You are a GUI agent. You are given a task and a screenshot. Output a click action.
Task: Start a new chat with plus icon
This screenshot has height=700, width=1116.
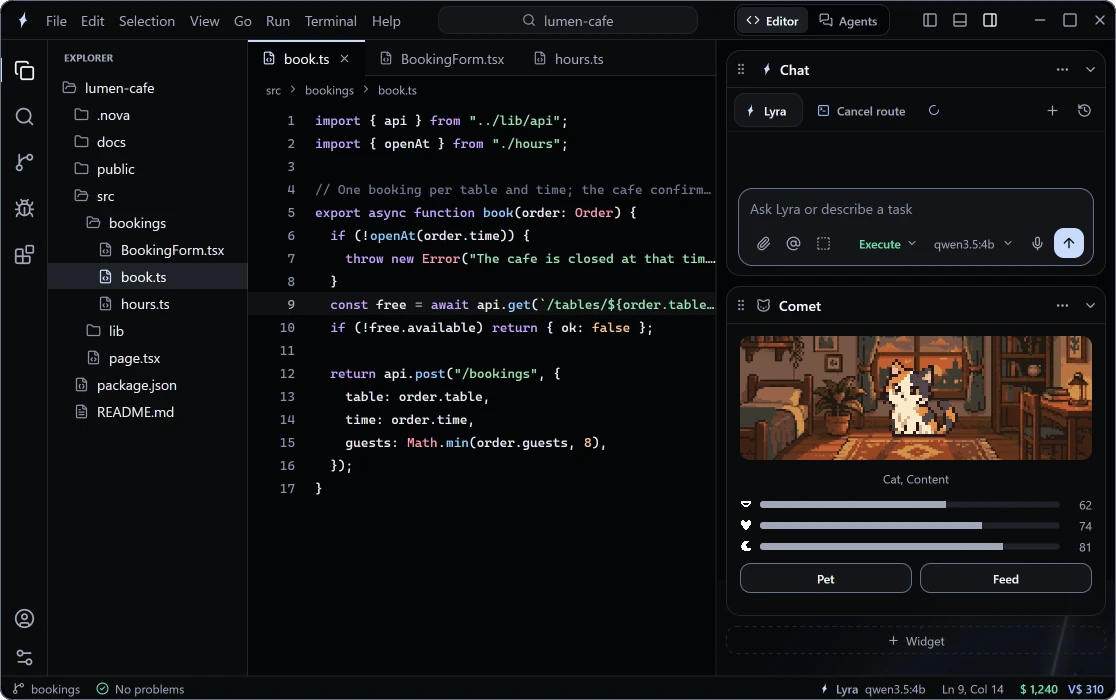point(1052,111)
